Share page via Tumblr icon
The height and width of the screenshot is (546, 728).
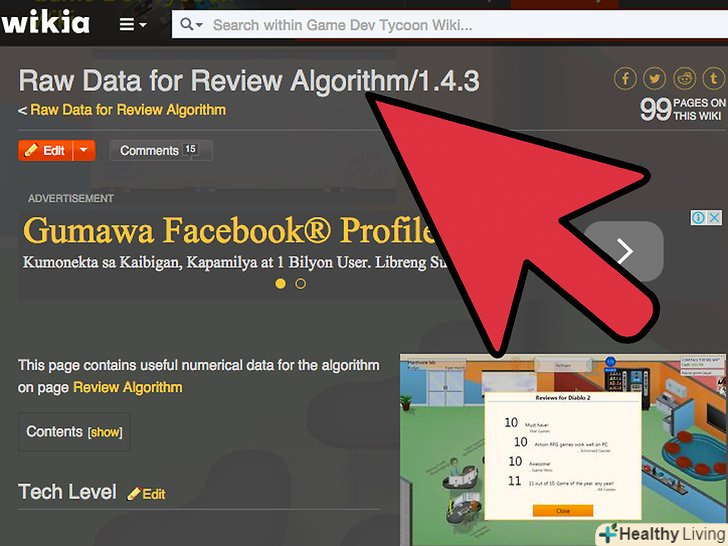click(714, 78)
